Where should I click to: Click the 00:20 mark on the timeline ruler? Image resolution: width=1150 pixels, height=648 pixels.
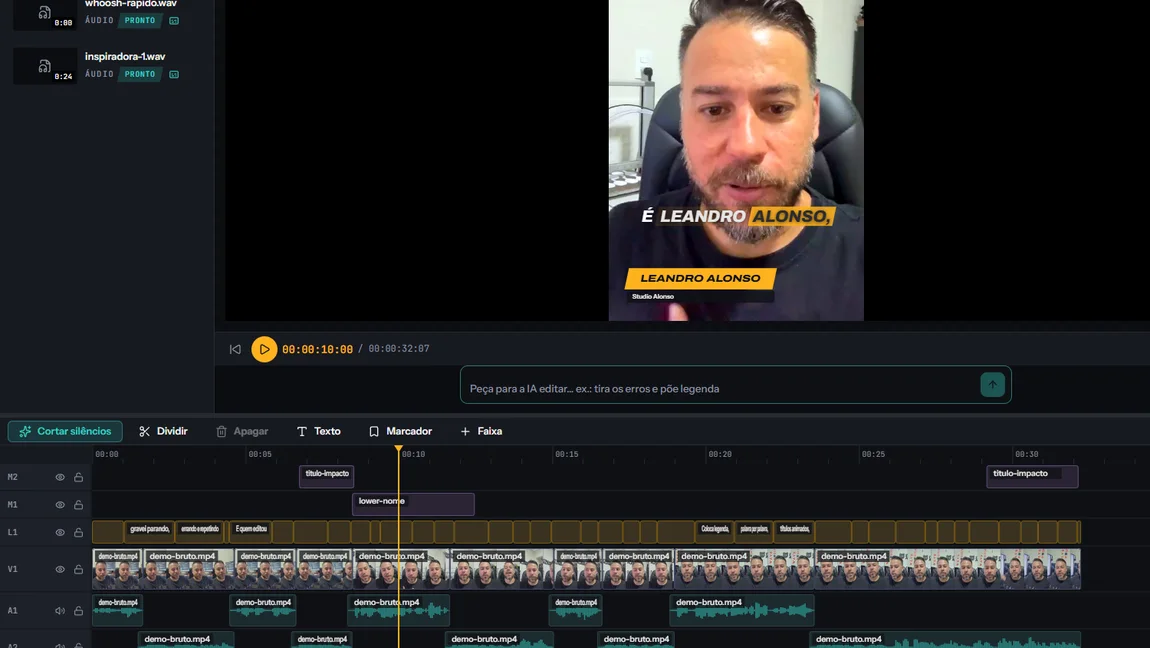pyautogui.click(x=719, y=454)
